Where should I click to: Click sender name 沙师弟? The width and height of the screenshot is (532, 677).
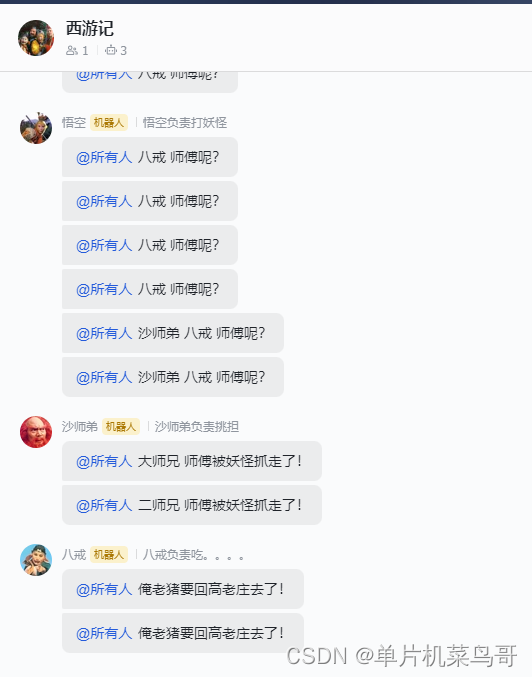coord(80,427)
